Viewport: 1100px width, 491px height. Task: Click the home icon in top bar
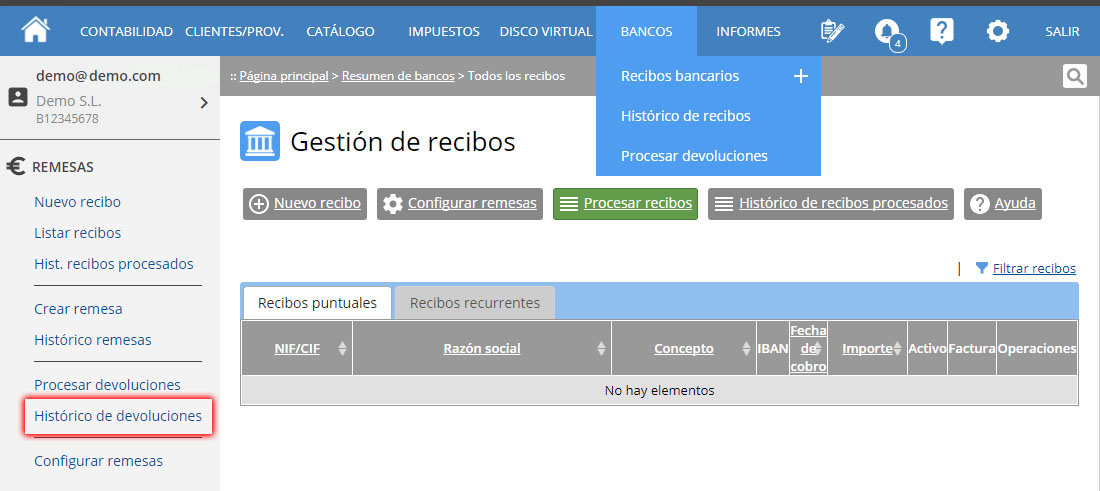point(36,30)
